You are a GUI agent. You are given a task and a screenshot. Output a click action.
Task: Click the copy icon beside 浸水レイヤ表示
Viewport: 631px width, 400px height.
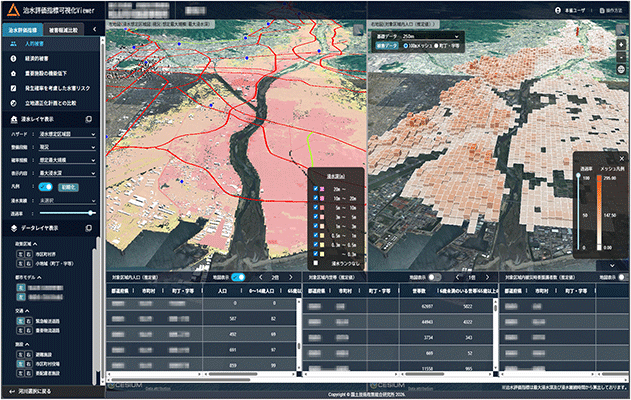[89, 119]
